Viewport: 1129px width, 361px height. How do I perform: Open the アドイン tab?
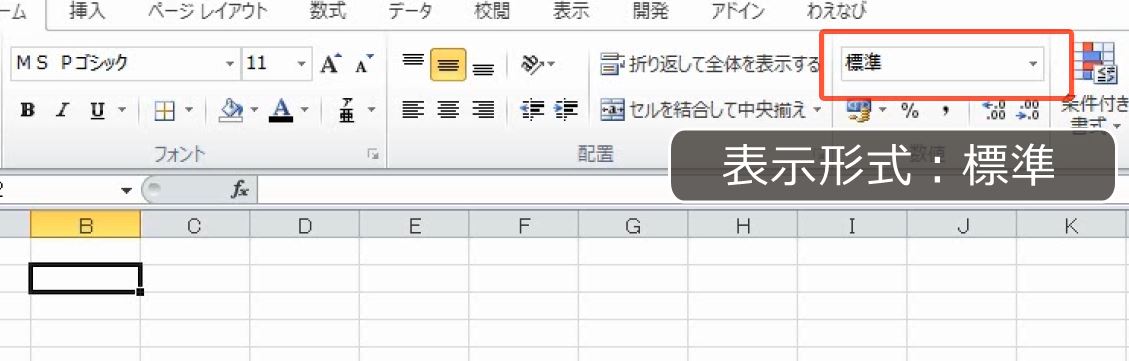point(737,12)
